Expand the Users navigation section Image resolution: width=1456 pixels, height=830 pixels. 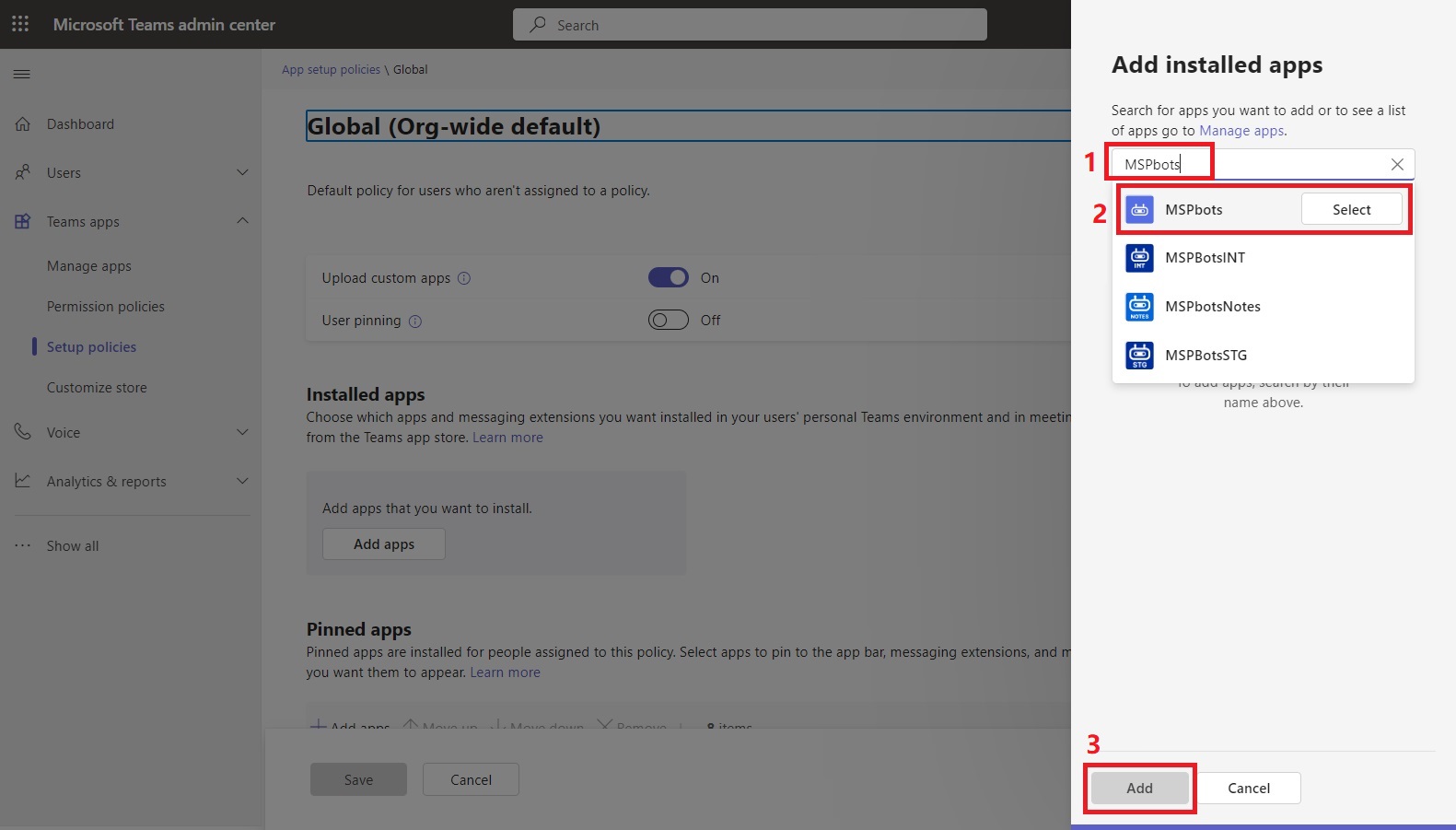tap(242, 172)
